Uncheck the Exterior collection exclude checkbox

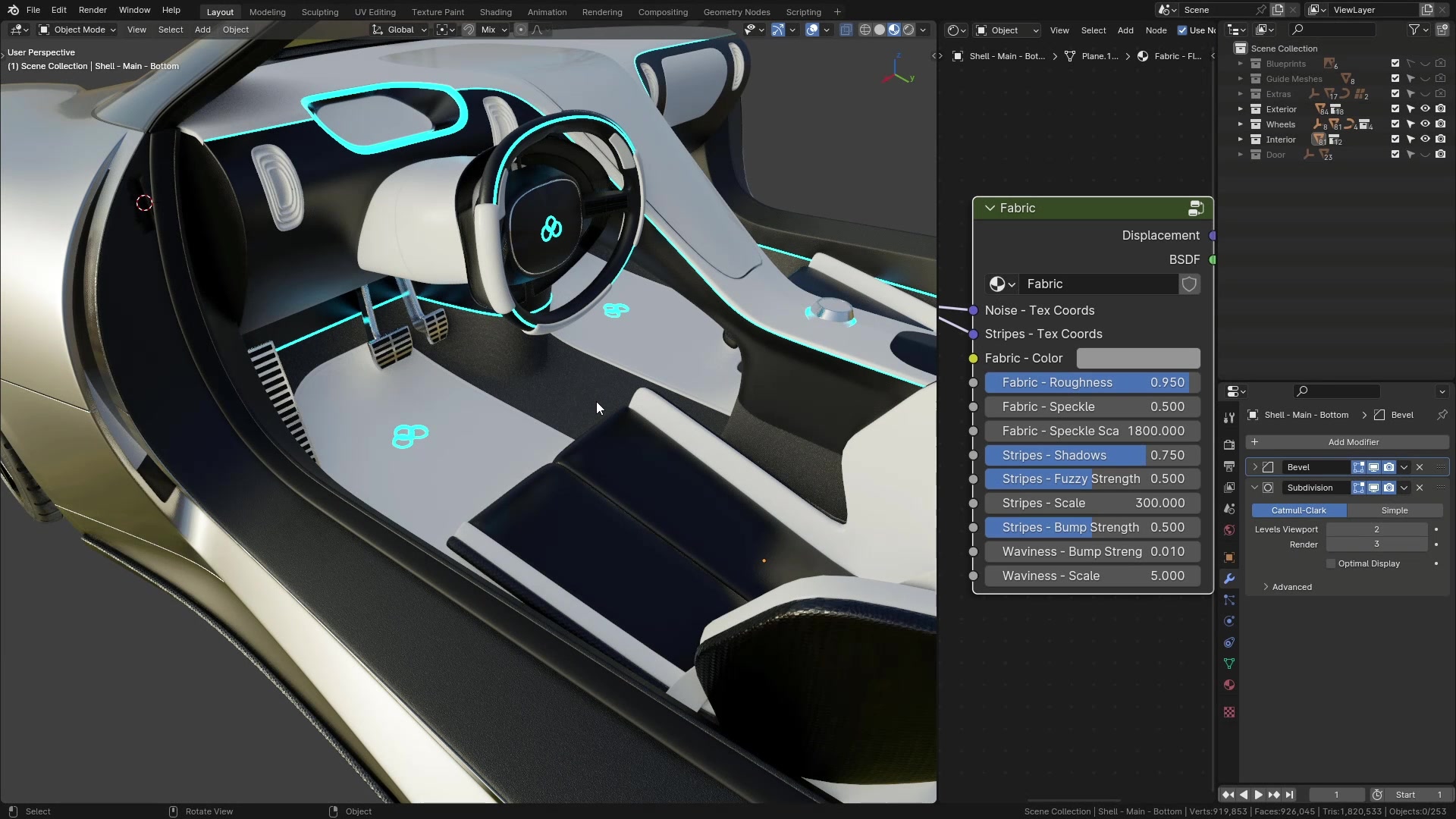1395,109
